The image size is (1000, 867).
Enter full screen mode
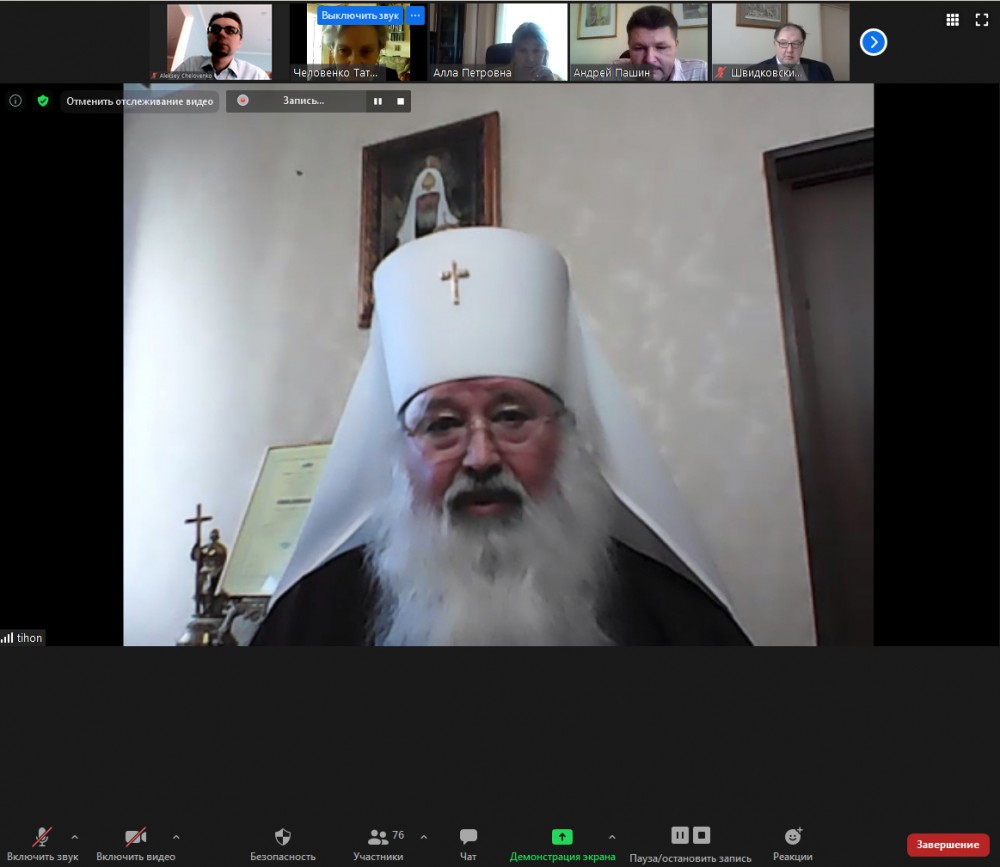click(981, 20)
